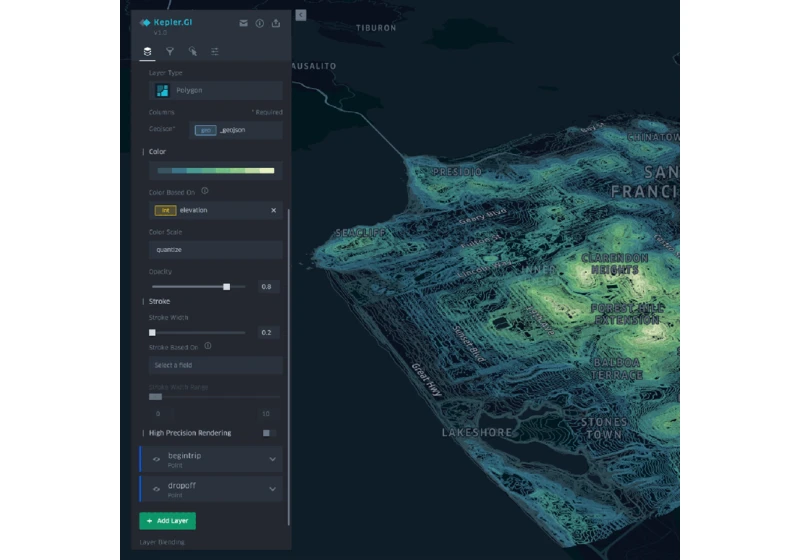The image size is (800, 560).
Task: Open the _geojson column selector
Action: pyautogui.click(x=236, y=130)
